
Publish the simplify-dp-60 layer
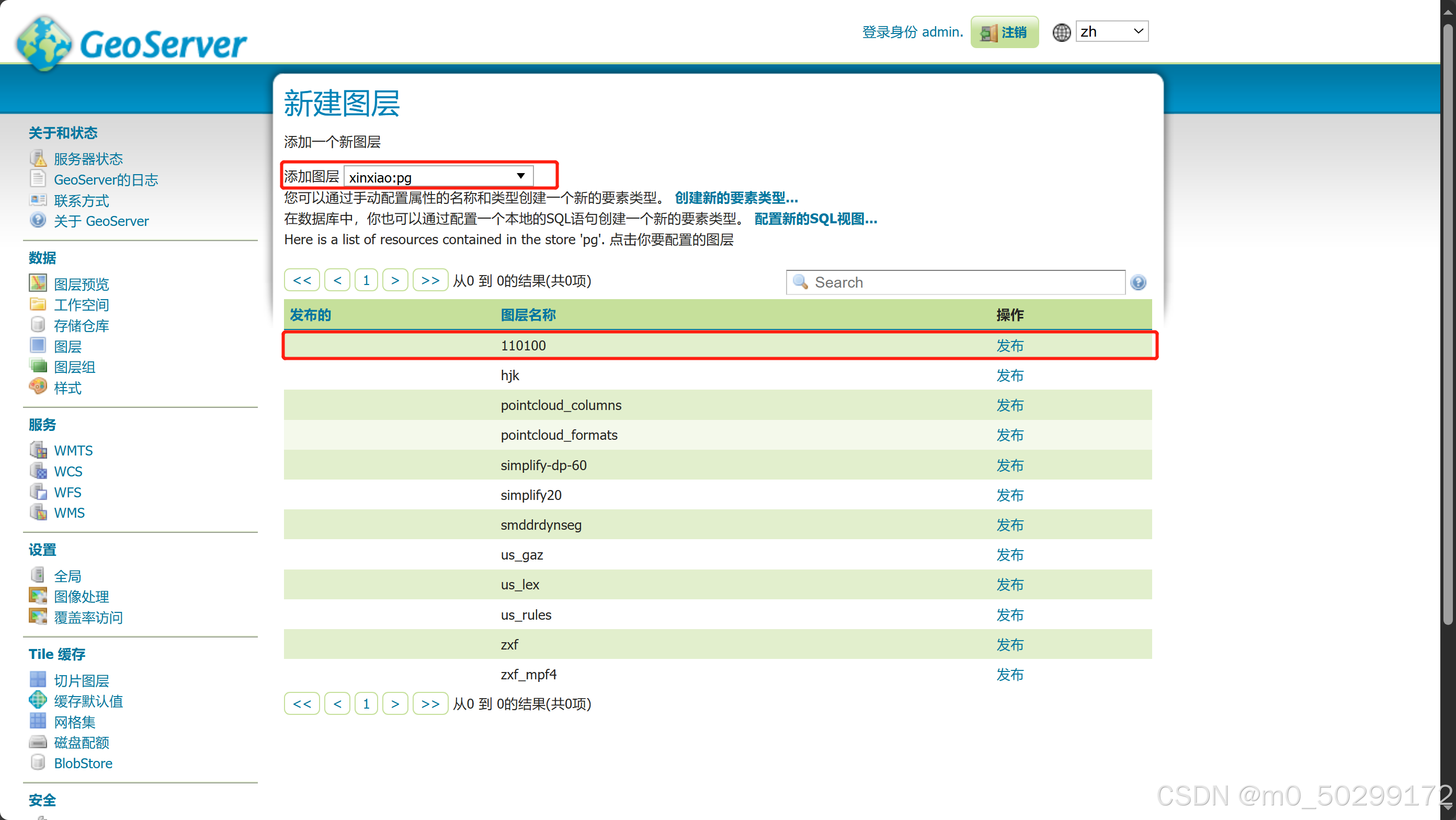tap(1009, 465)
